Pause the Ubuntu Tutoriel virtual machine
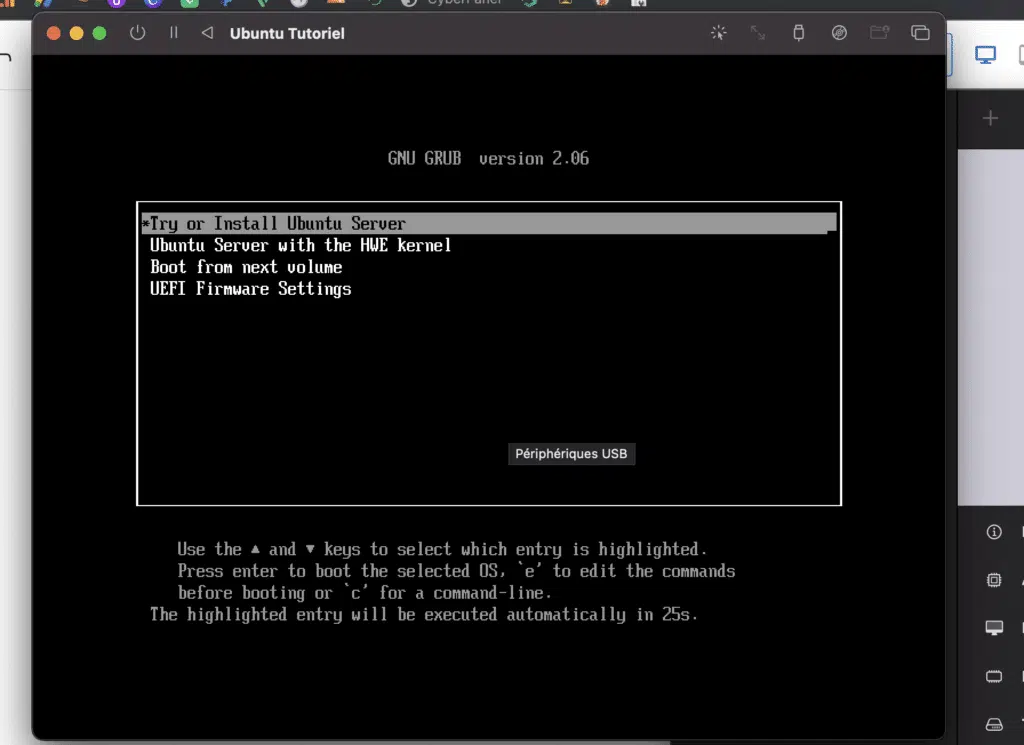This screenshot has width=1024, height=745. tap(174, 33)
